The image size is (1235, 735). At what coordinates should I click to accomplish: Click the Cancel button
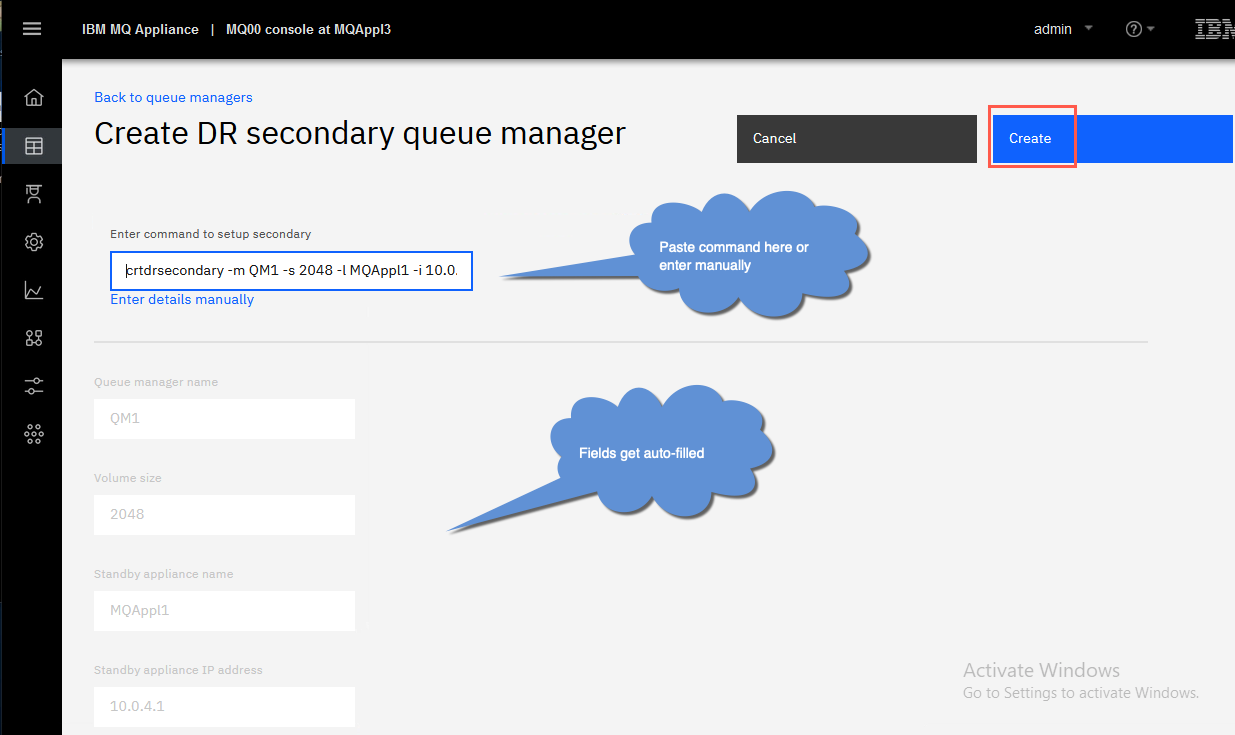tap(857, 139)
